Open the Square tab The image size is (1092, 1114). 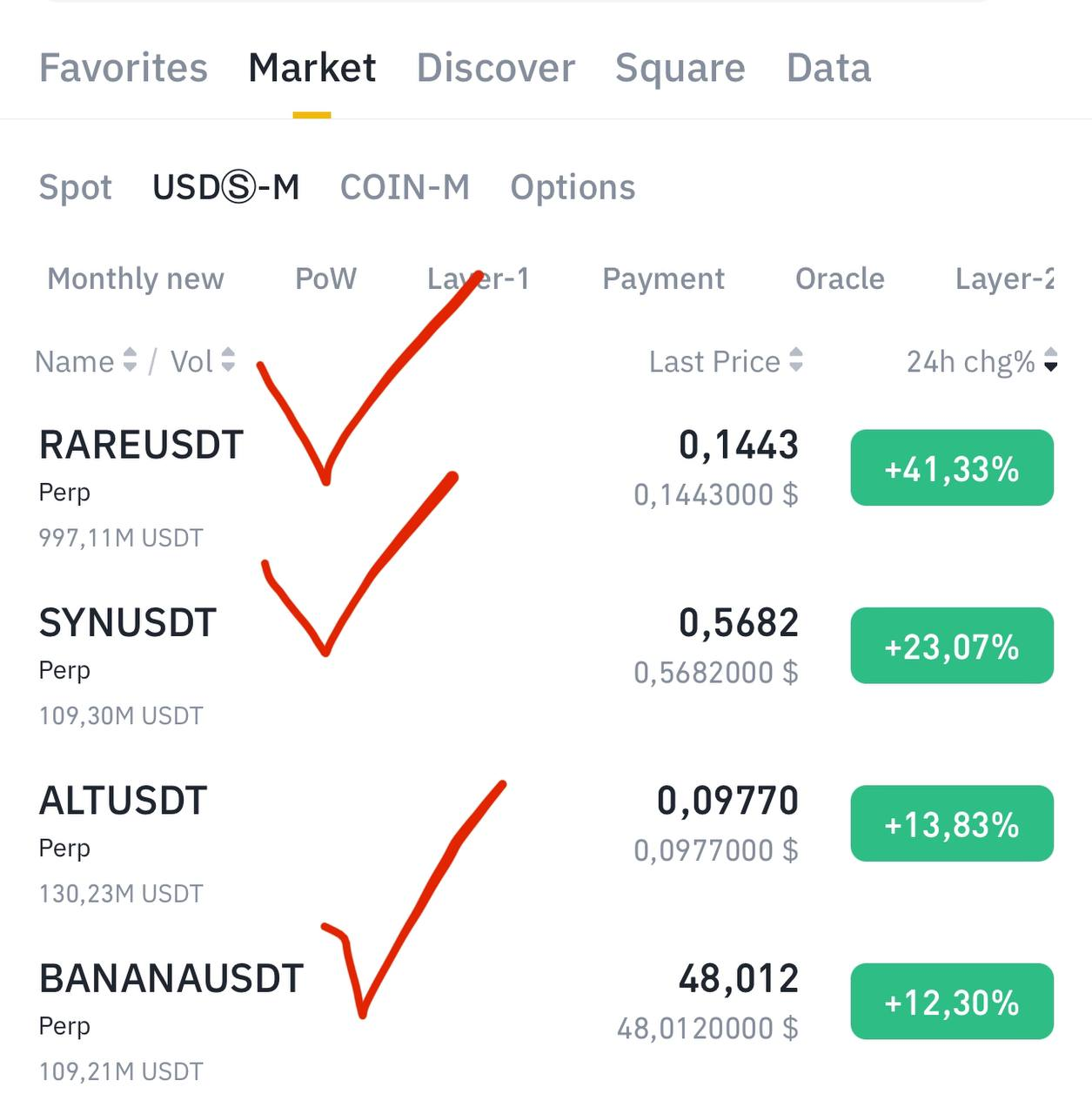680,69
